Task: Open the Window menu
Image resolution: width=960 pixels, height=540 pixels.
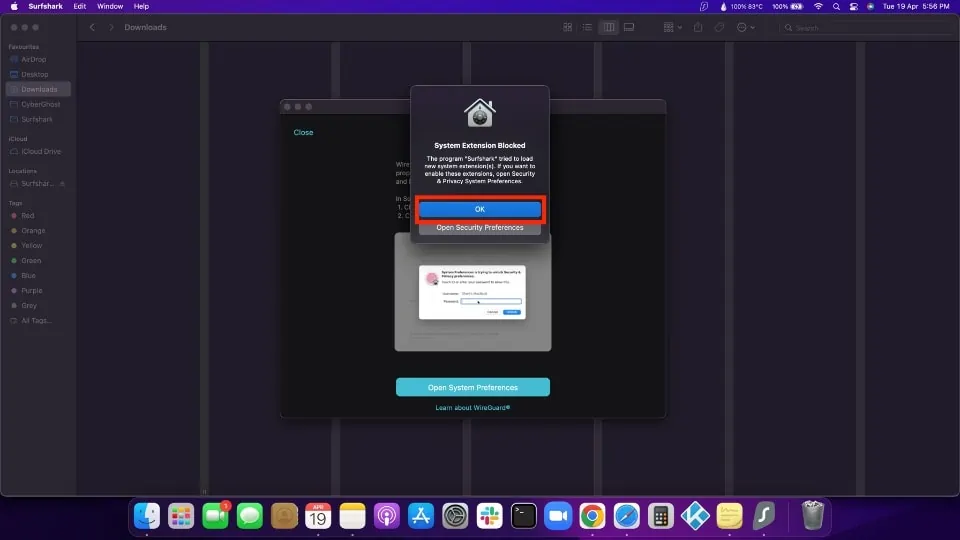Action: [x=110, y=6]
